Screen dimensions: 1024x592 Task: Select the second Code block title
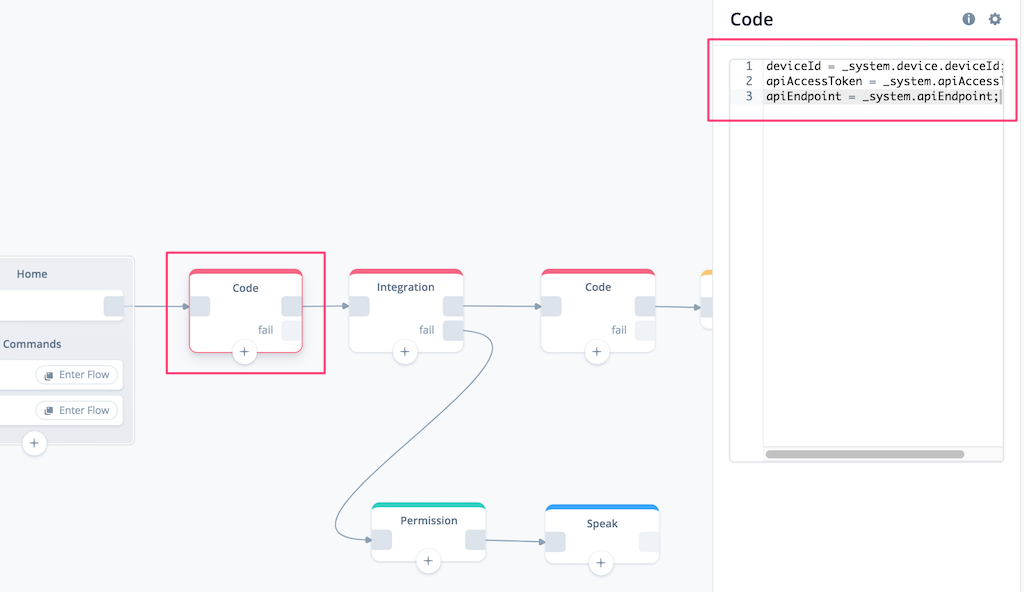click(x=598, y=287)
